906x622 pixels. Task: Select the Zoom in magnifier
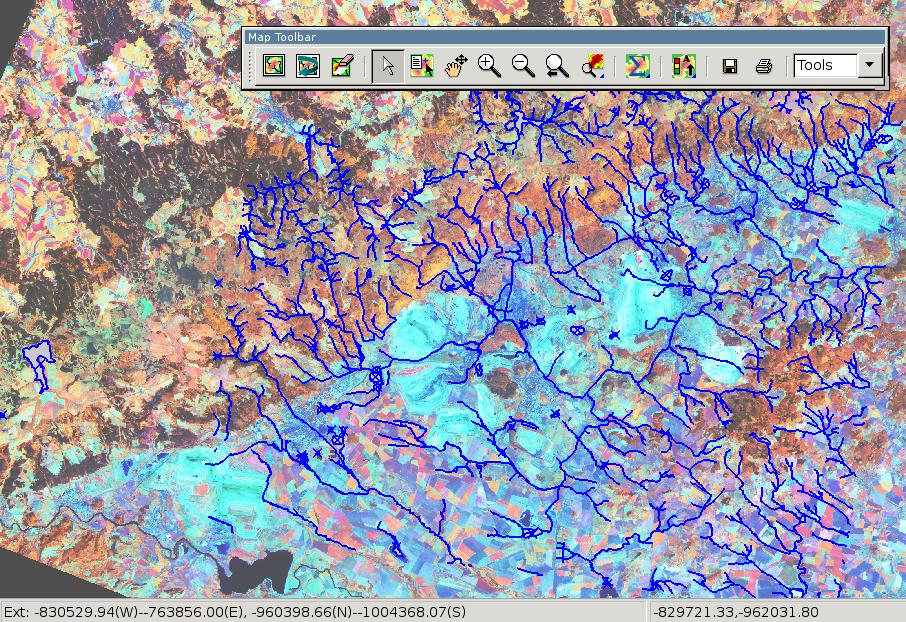489,66
